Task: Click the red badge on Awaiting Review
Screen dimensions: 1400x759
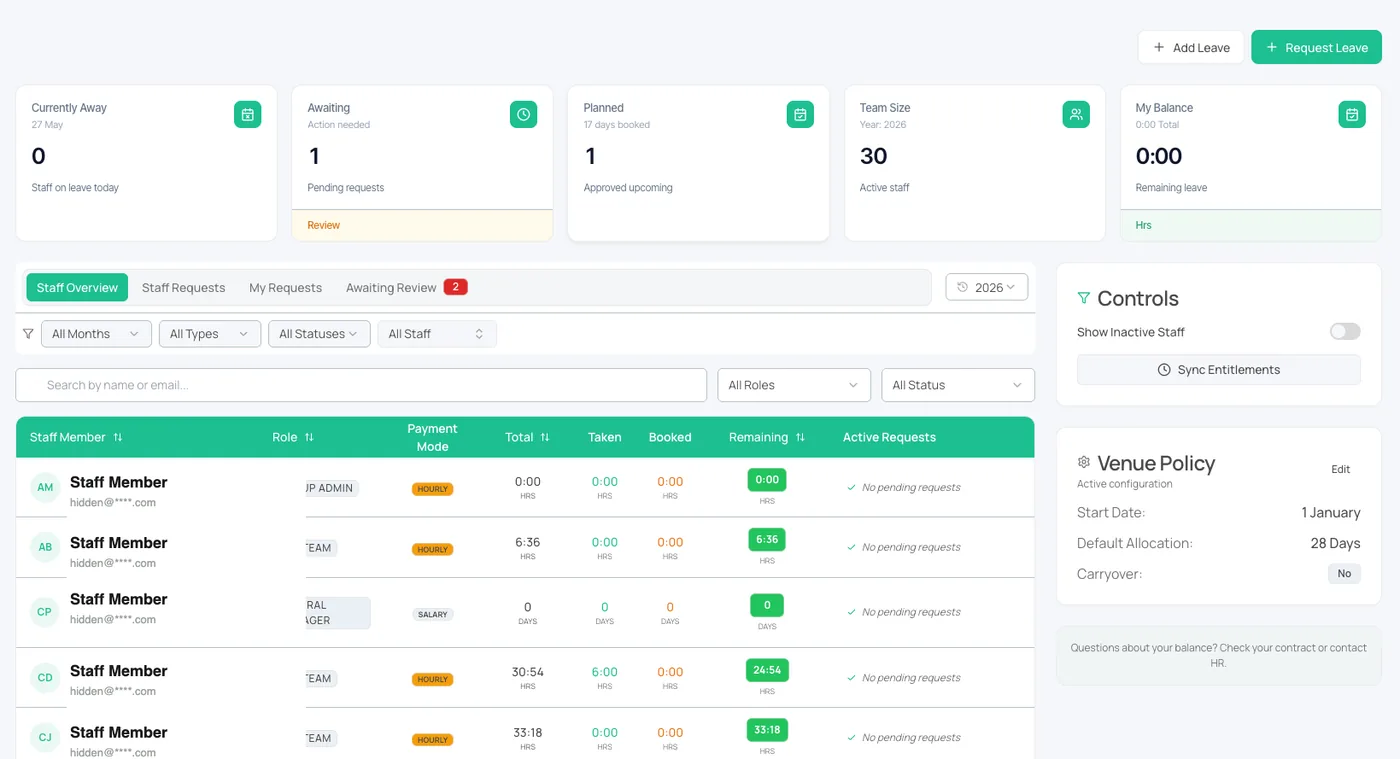Action: pyautogui.click(x=455, y=287)
